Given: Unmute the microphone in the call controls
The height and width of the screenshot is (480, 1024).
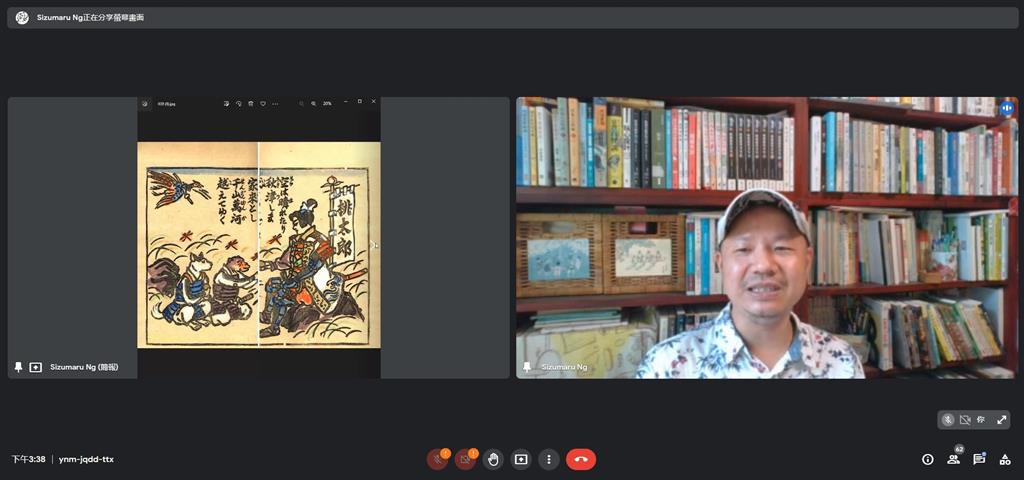Looking at the screenshot, I should 437,459.
